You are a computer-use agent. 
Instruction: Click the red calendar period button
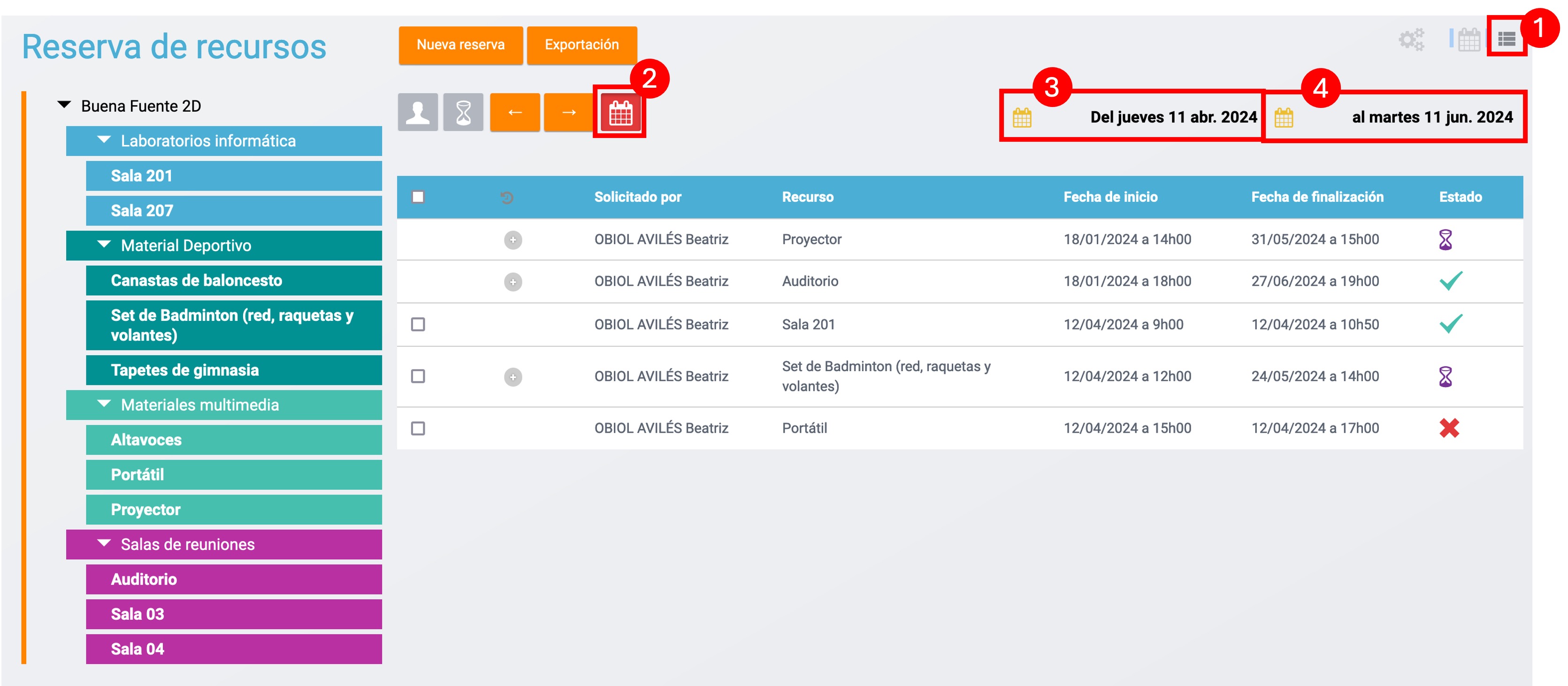[620, 113]
